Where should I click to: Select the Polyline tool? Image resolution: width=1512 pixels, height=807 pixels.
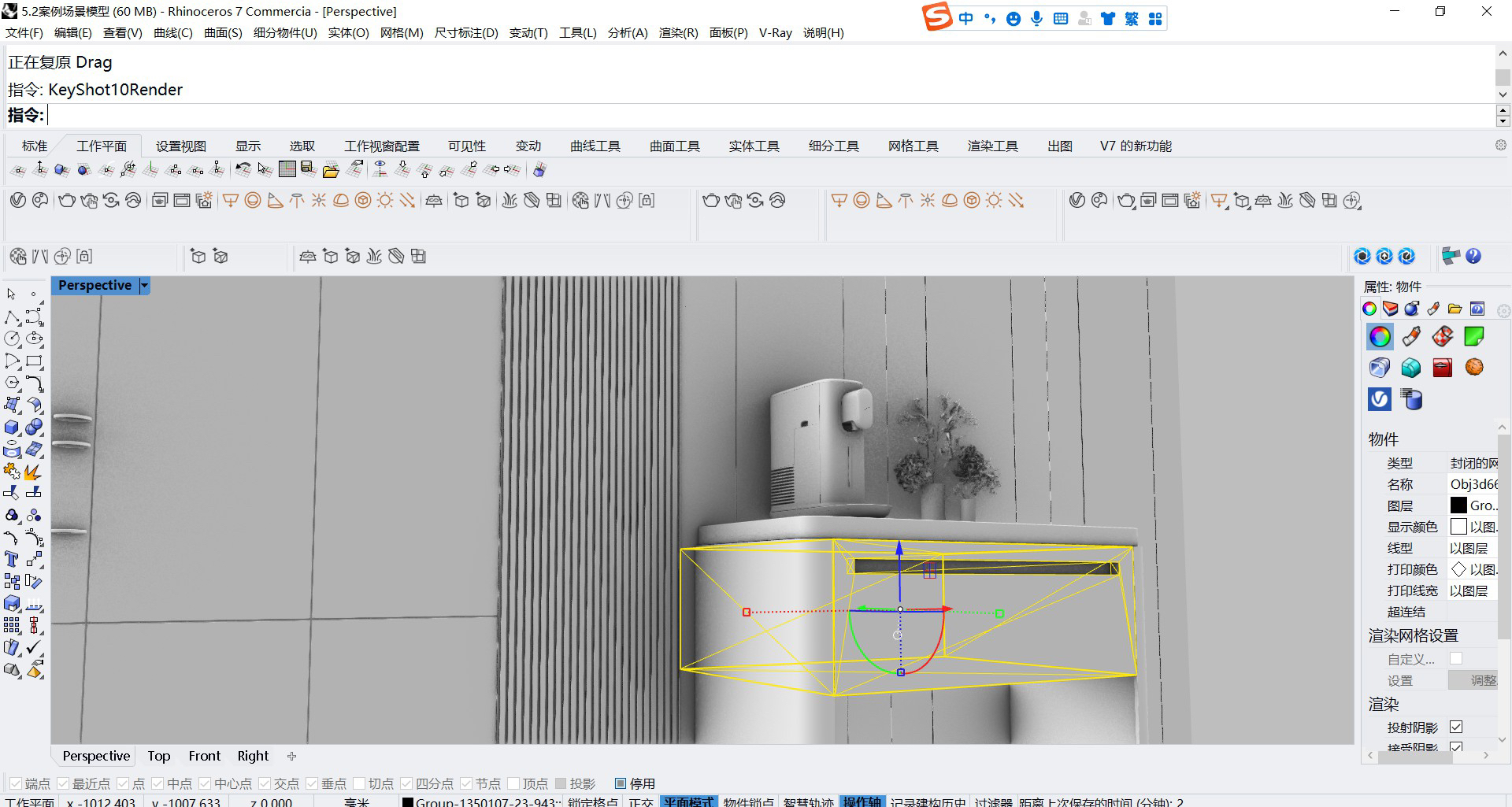tap(12, 317)
